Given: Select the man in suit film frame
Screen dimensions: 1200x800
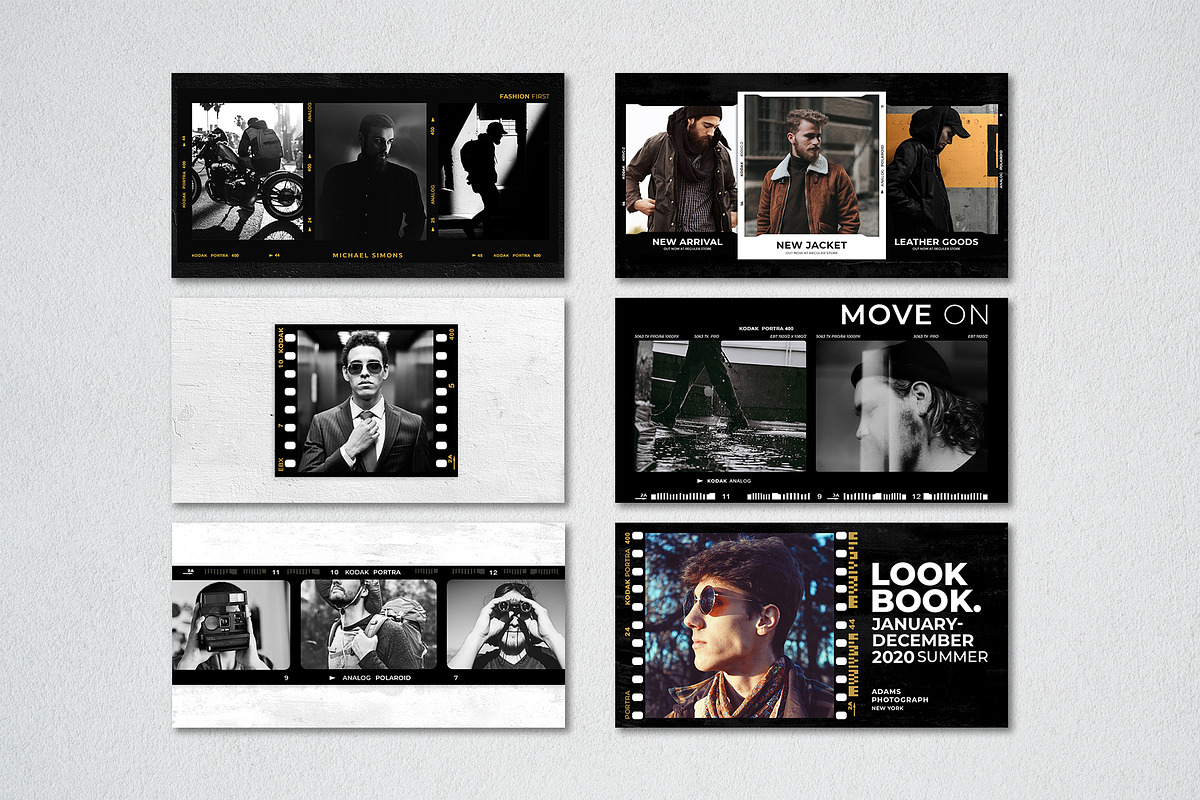Looking at the screenshot, I should pyautogui.click(x=367, y=400).
